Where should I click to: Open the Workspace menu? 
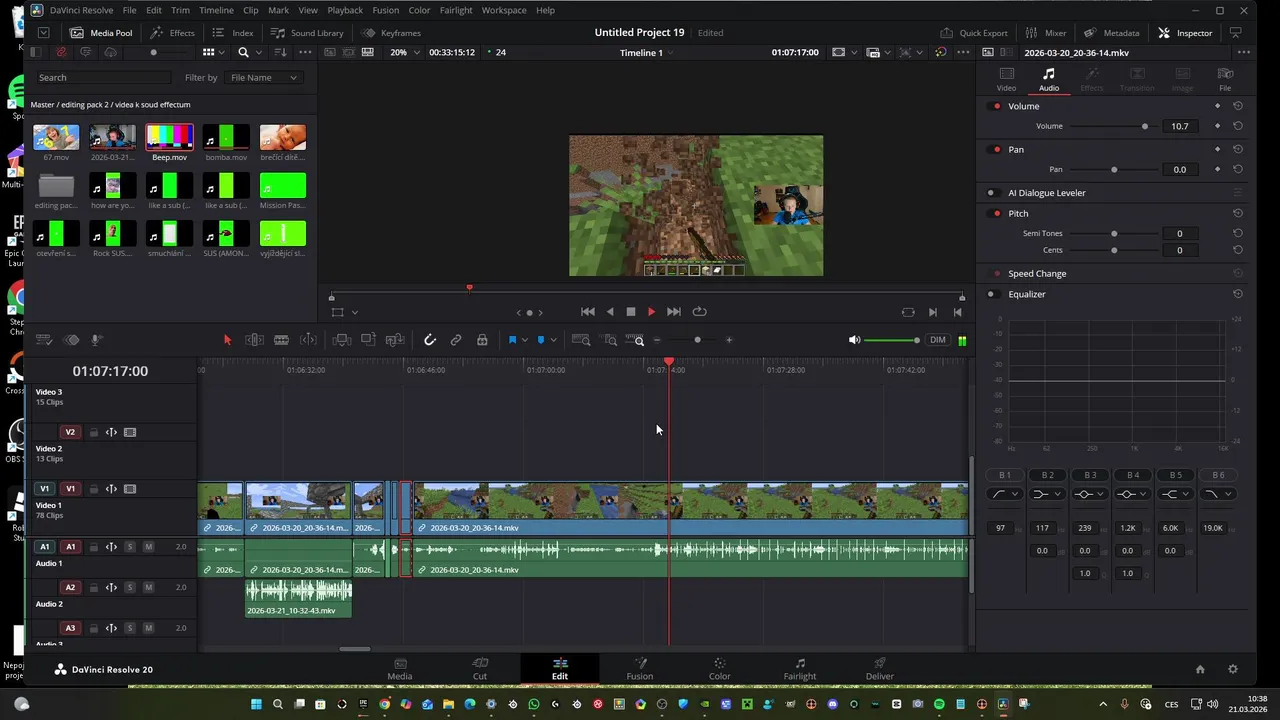(504, 10)
